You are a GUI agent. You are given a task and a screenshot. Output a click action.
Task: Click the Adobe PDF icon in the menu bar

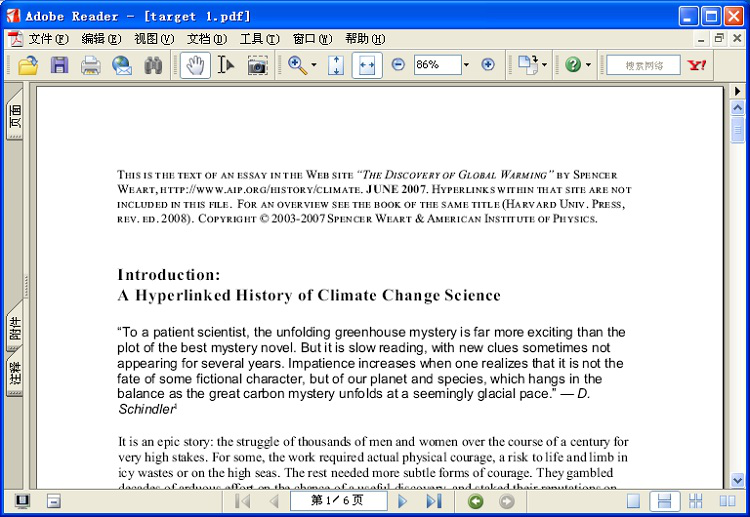[x=16, y=39]
